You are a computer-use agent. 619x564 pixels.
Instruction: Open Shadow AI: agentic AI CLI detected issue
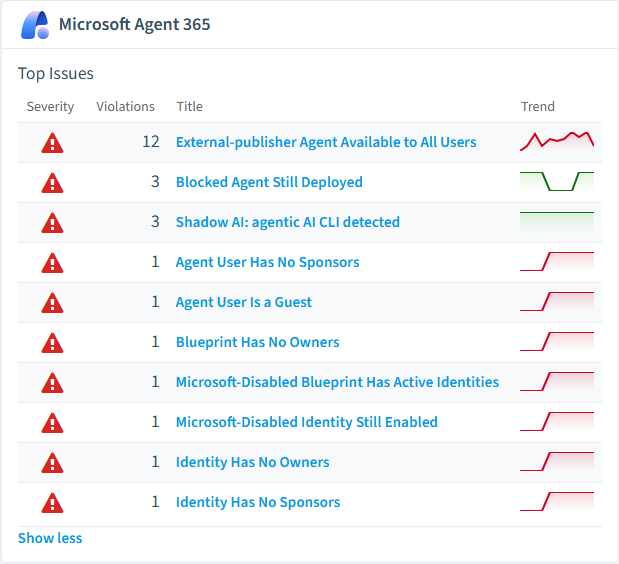tap(288, 222)
